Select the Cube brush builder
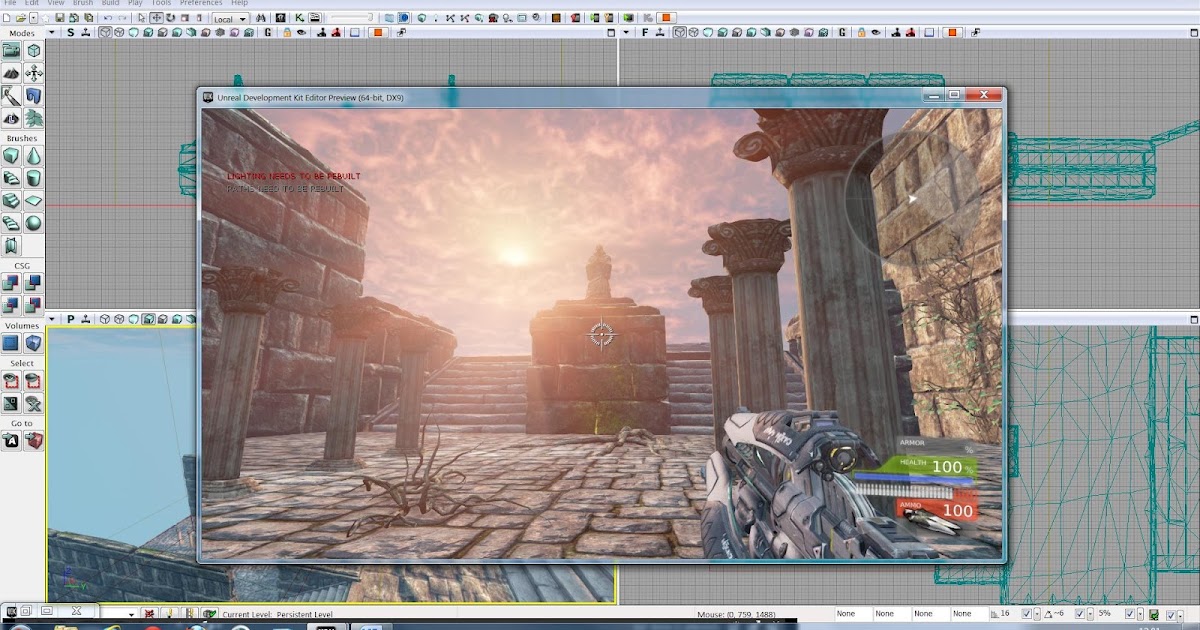The image size is (1200, 630). pos(11,156)
